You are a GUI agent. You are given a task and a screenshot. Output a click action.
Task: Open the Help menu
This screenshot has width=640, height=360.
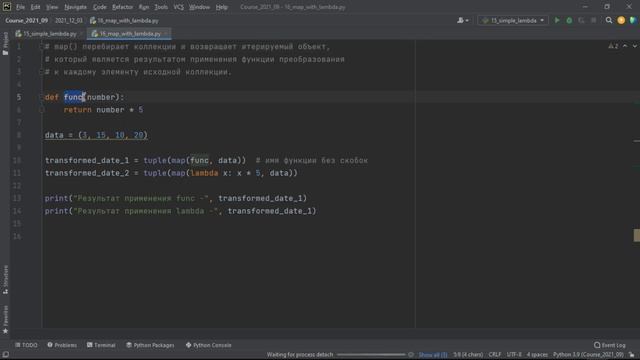(222, 7)
